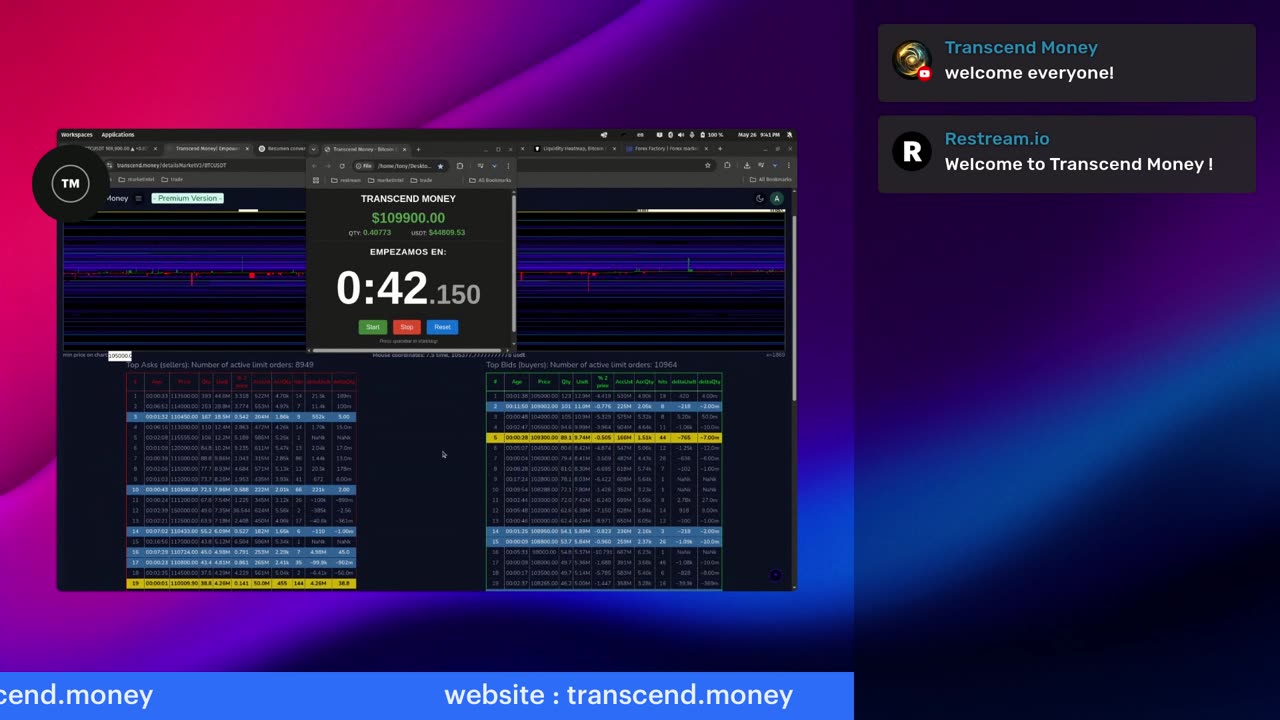Click the /home/tony file address bar
Viewport: 1280px width, 720px height.
point(400,166)
